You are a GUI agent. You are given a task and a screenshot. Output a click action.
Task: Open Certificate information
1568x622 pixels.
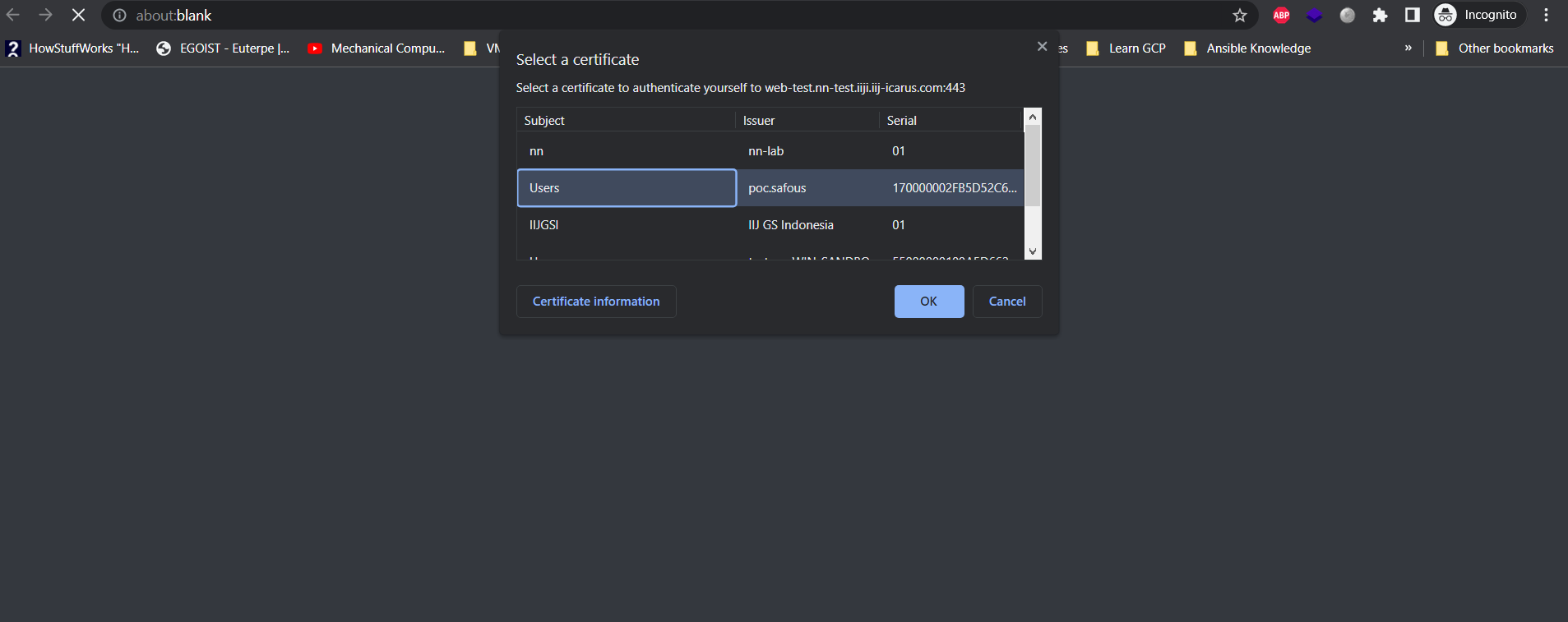coord(595,302)
